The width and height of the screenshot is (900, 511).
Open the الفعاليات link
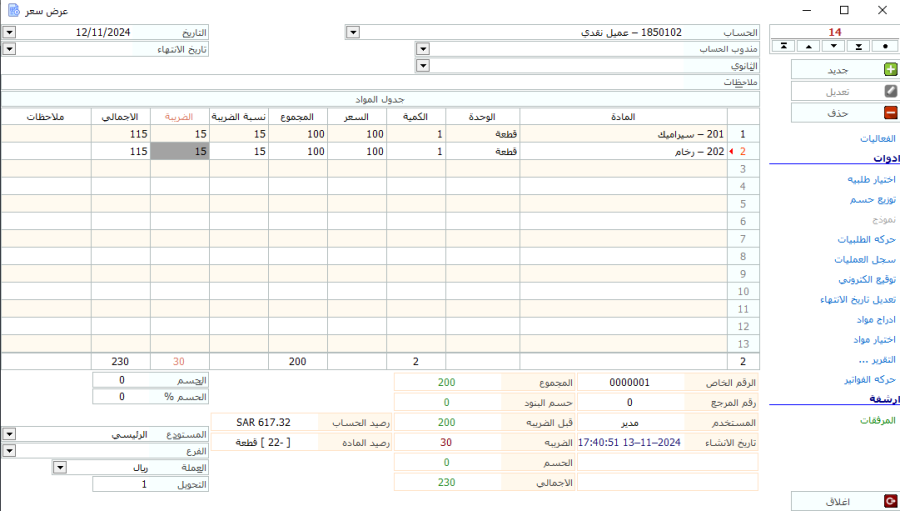[x=878, y=139]
